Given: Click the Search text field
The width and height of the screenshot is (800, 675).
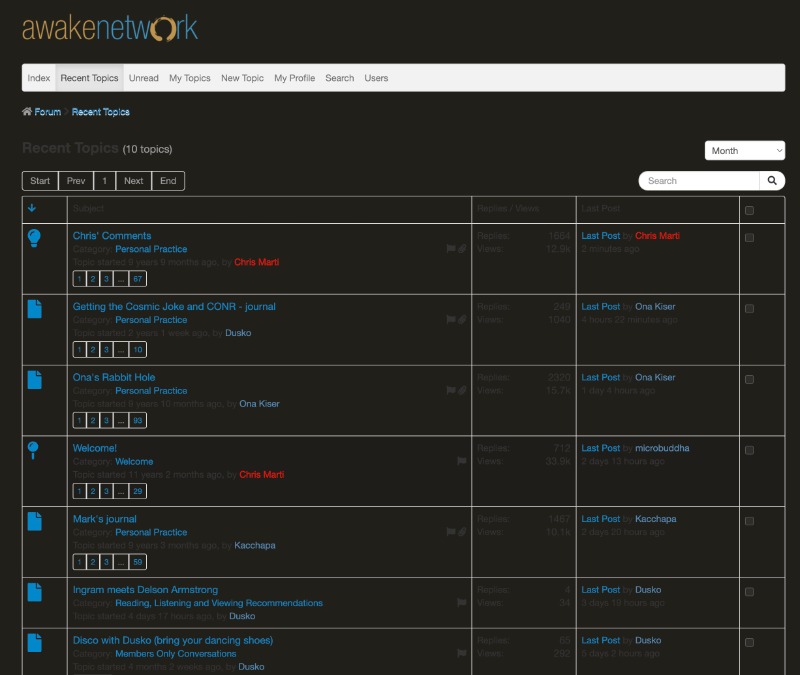Looking at the screenshot, I should [x=699, y=181].
